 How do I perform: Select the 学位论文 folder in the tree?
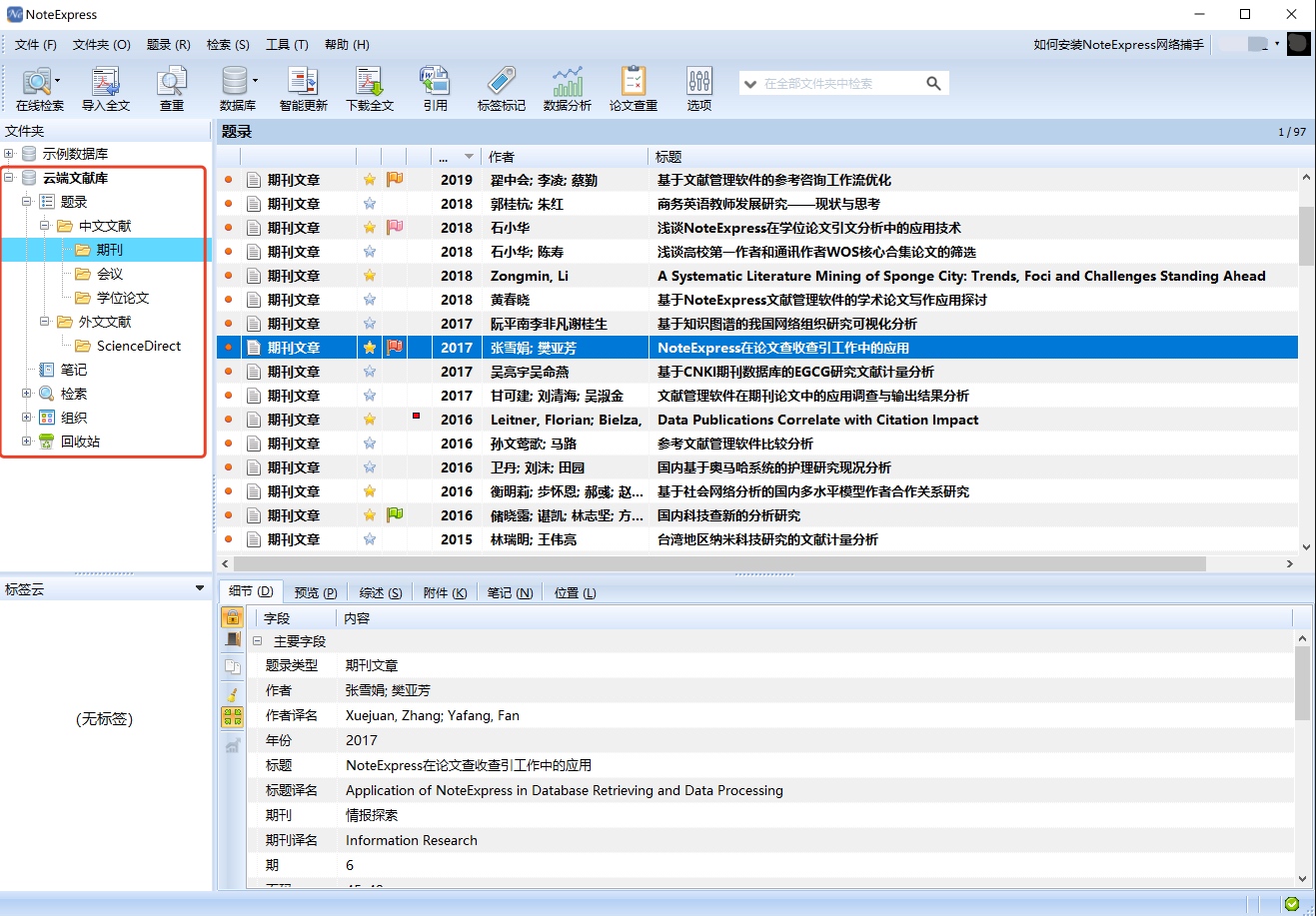(x=122, y=298)
